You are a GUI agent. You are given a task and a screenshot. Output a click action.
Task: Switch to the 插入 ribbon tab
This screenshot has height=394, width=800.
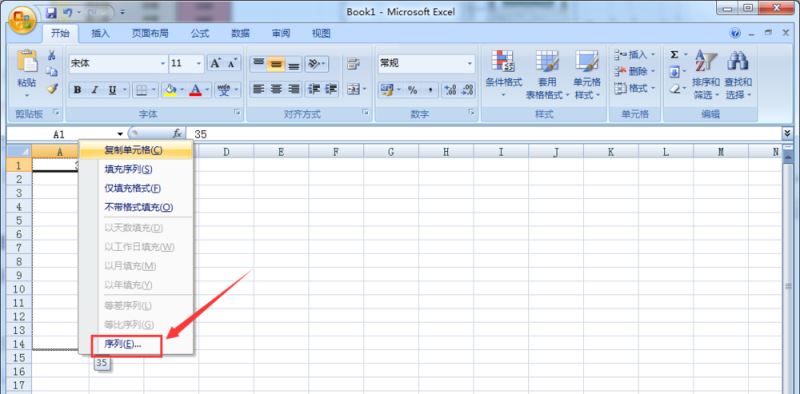(x=101, y=34)
